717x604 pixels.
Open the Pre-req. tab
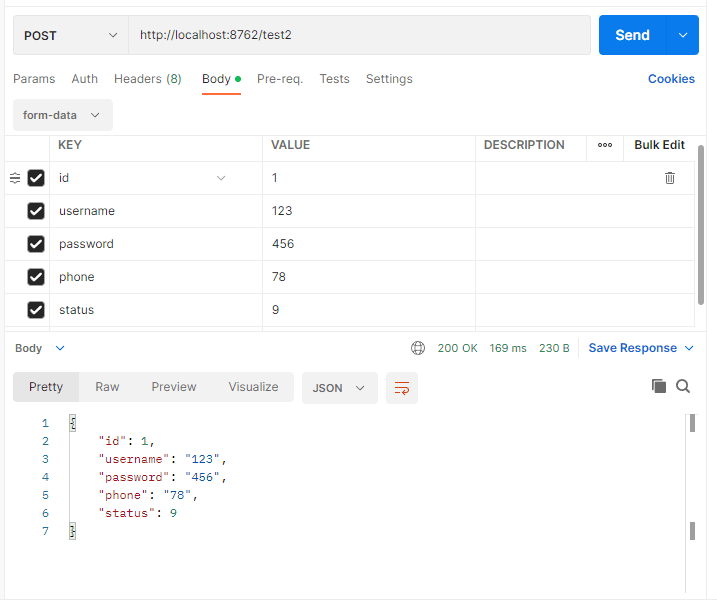coord(280,79)
